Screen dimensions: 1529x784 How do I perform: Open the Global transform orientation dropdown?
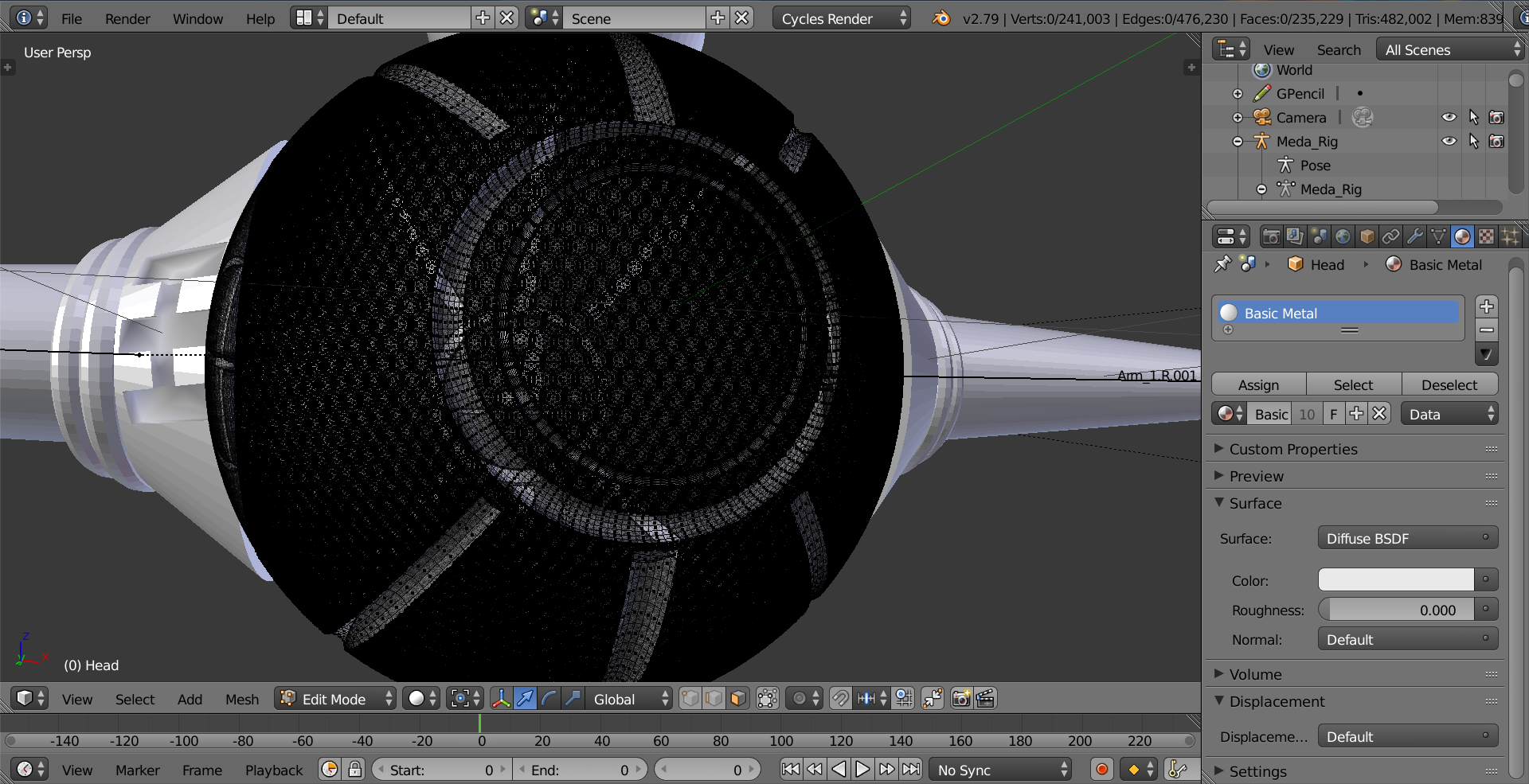[x=630, y=699]
